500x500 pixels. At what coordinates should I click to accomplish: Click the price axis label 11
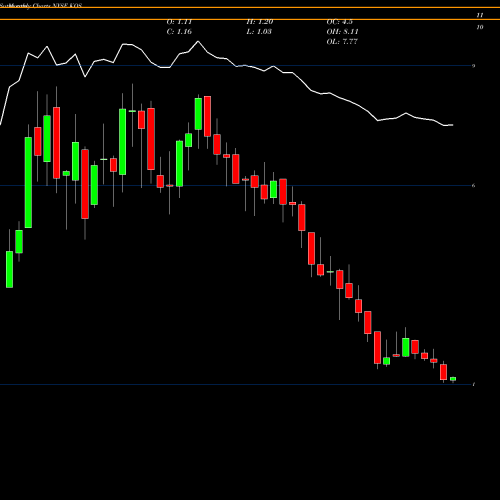(480, 15)
